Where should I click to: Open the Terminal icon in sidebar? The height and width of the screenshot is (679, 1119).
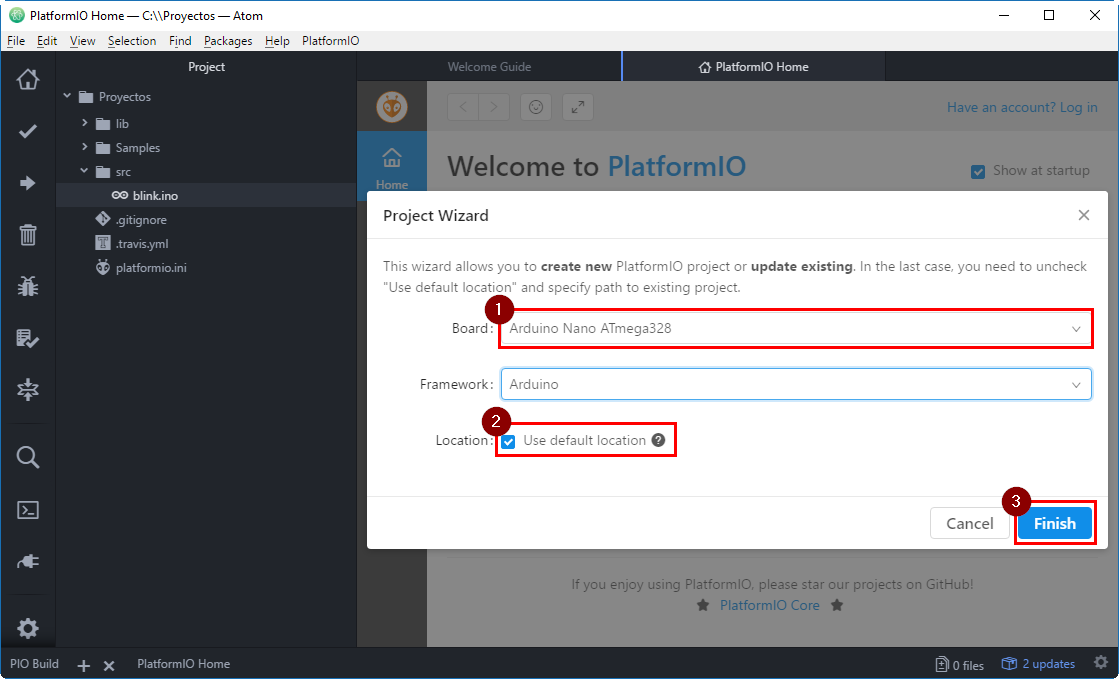28,510
